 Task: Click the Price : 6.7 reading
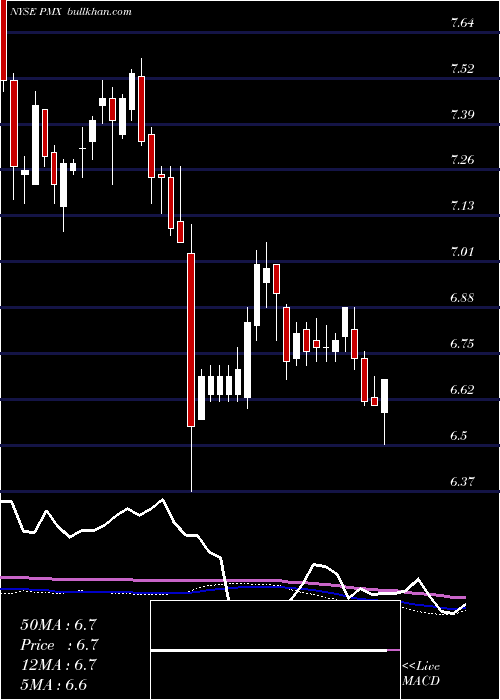[x=58, y=645]
